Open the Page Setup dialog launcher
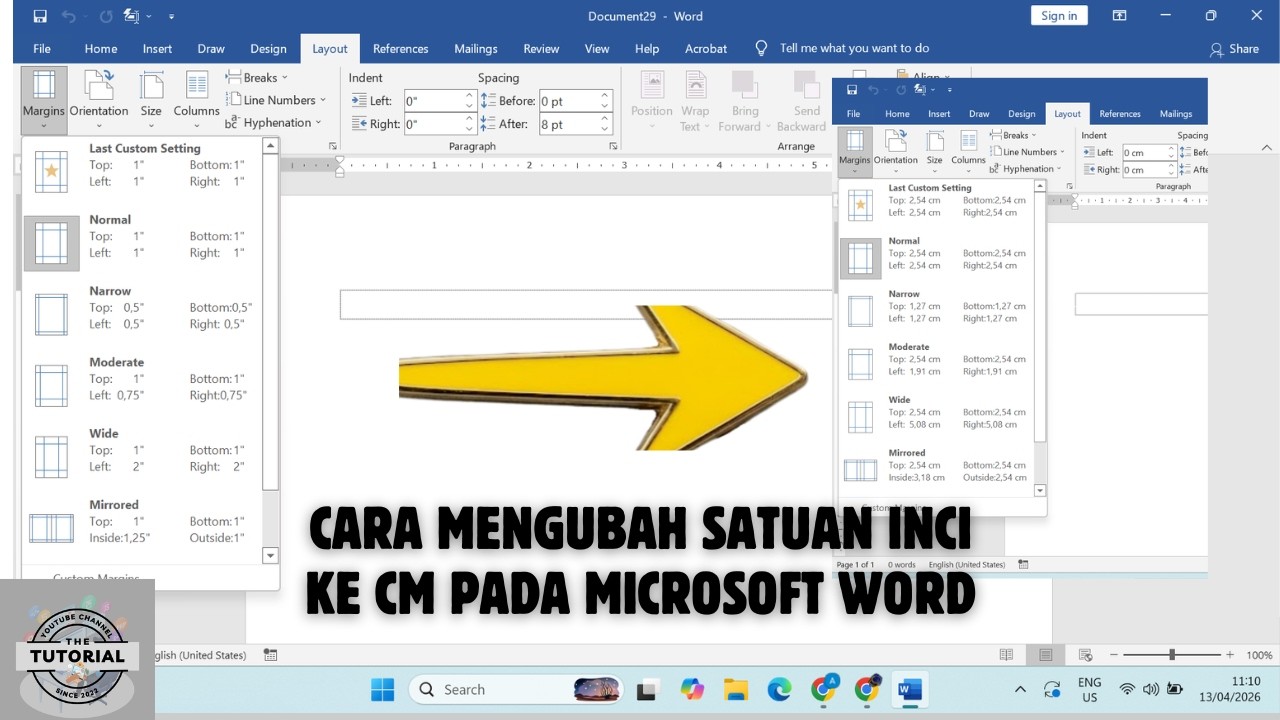This screenshot has height=720, width=1280. click(x=333, y=146)
